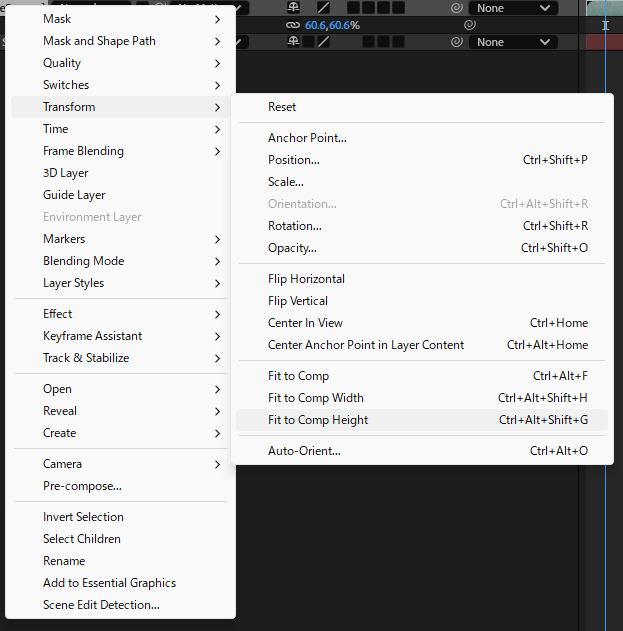
Task: Choose Rename from the context menu
Action: click(x=120, y=561)
